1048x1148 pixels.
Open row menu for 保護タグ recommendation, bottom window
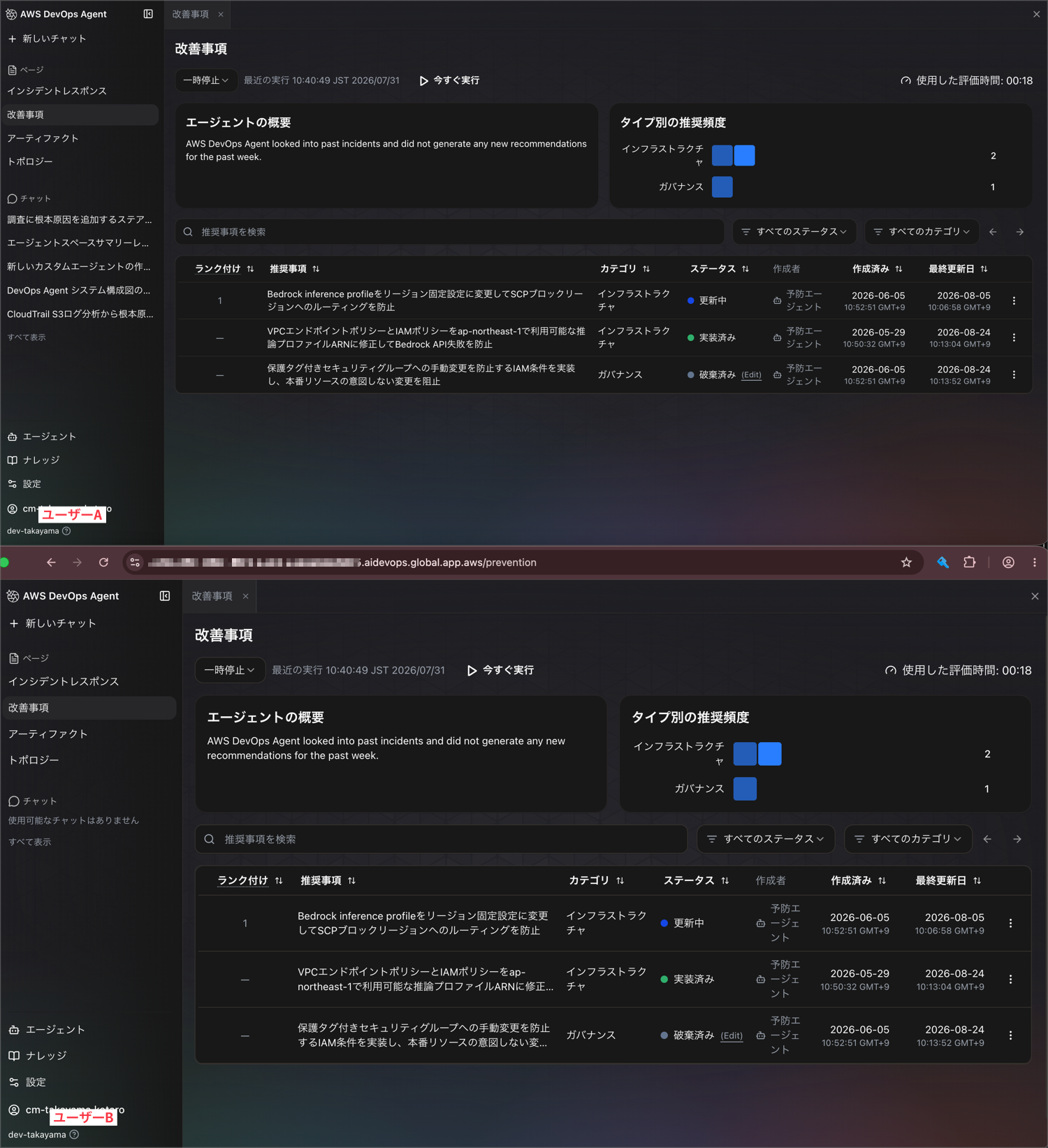click(1010, 1036)
